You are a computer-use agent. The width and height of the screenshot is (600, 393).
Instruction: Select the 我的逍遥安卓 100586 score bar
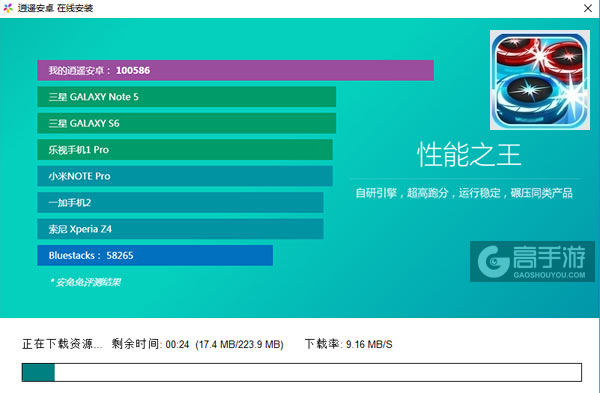(x=235, y=70)
